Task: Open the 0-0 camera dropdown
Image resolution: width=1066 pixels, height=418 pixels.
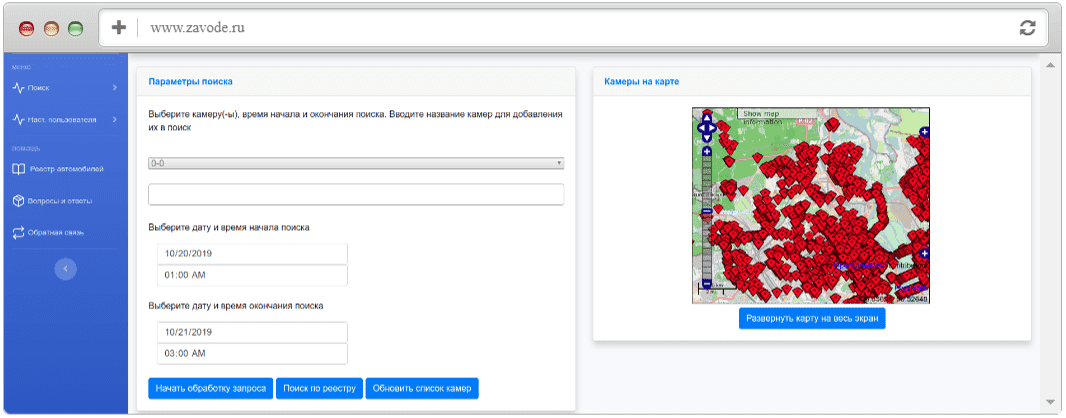Action: point(356,164)
